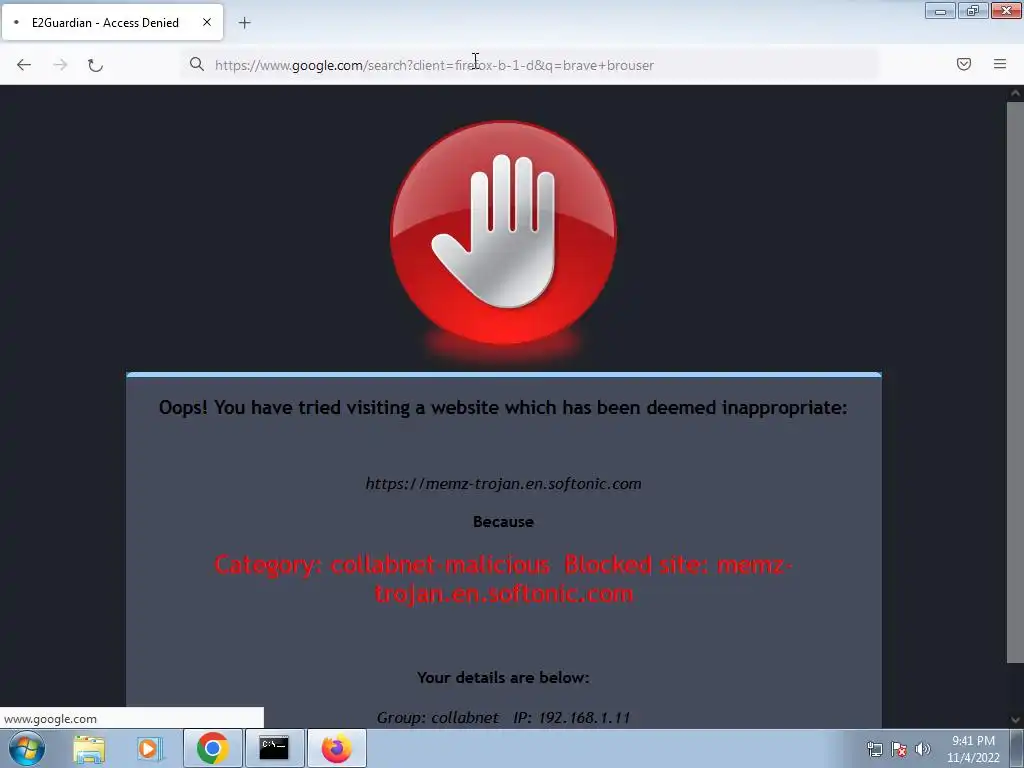The width and height of the screenshot is (1024, 768).
Task: Open the Action Center flag icon
Action: click(899, 749)
